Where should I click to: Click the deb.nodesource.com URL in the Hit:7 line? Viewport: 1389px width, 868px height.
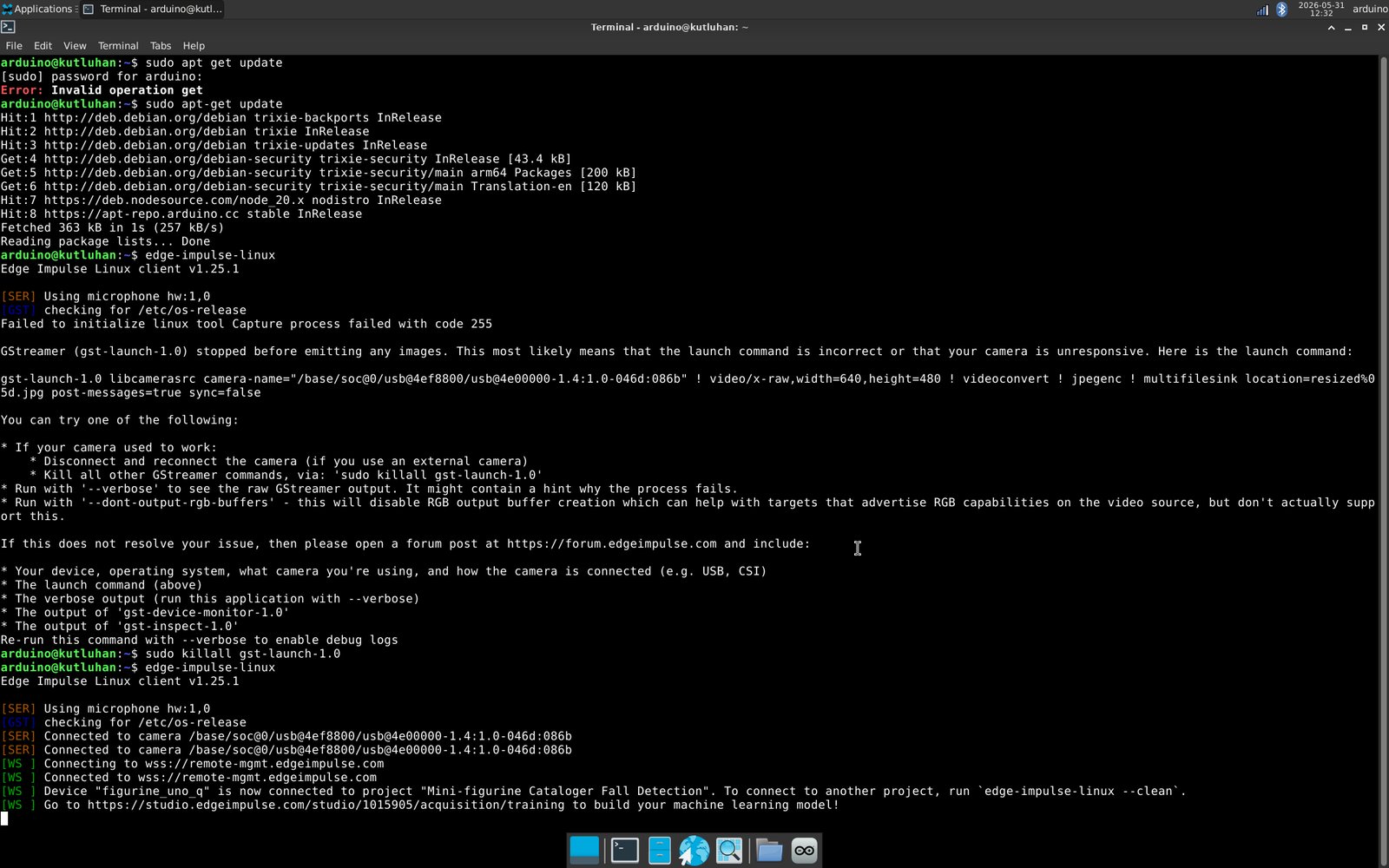[174, 201]
